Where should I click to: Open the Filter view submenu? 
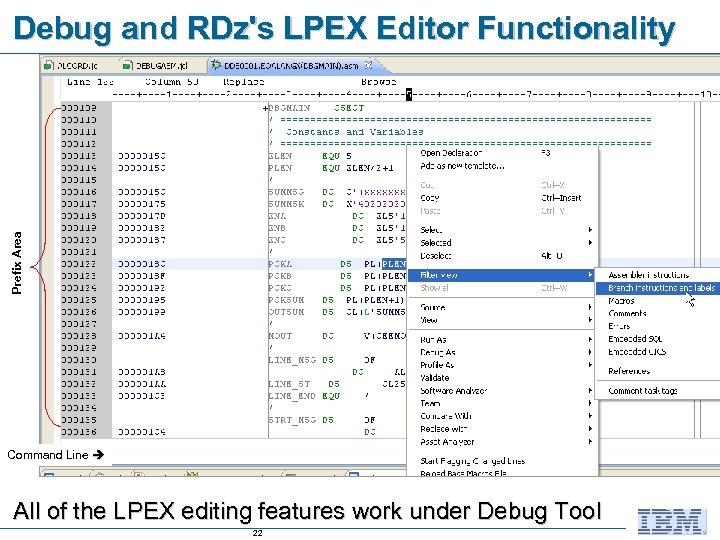tap(501, 275)
